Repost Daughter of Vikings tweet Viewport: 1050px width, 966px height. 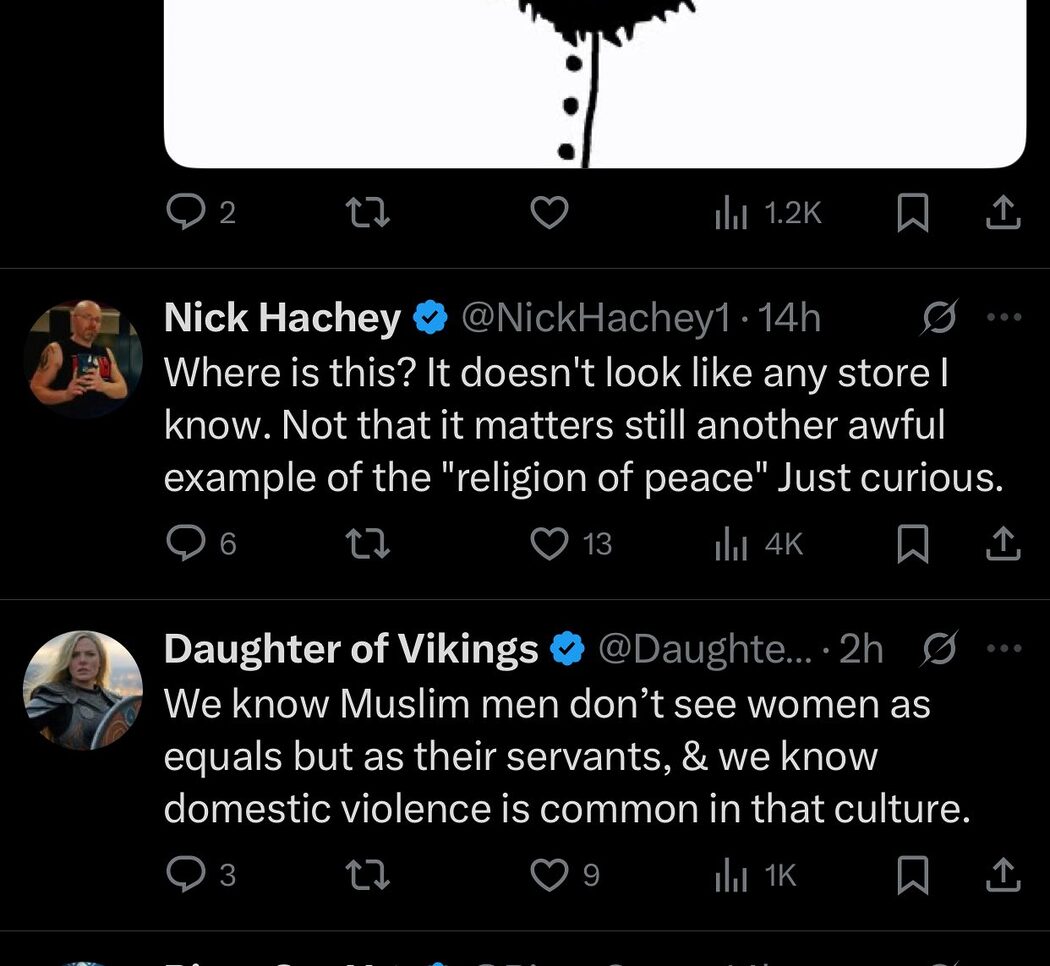(368, 874)
